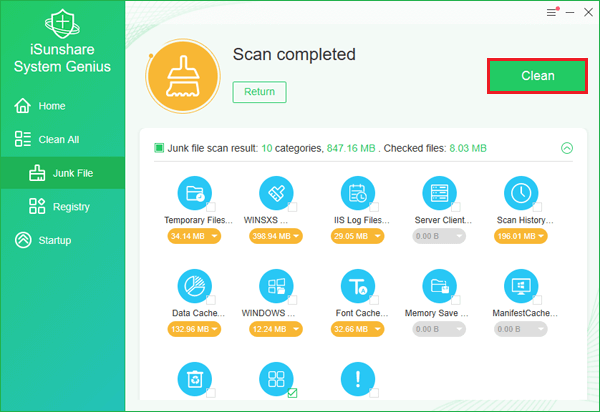Check the WINSXS checkbox
Screen dimensions: 600x412
point(292,207)
